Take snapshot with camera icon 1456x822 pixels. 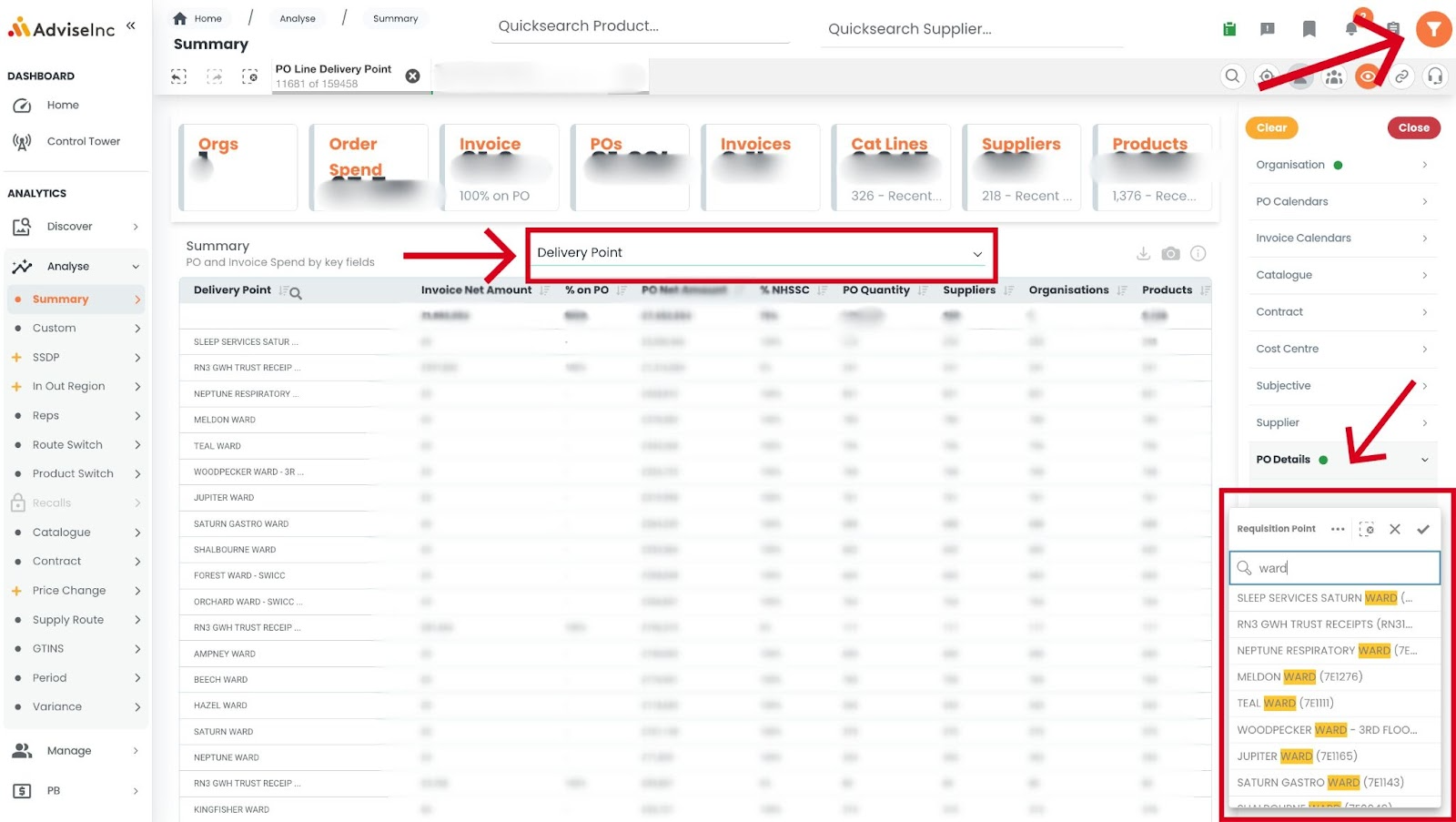1171,253
